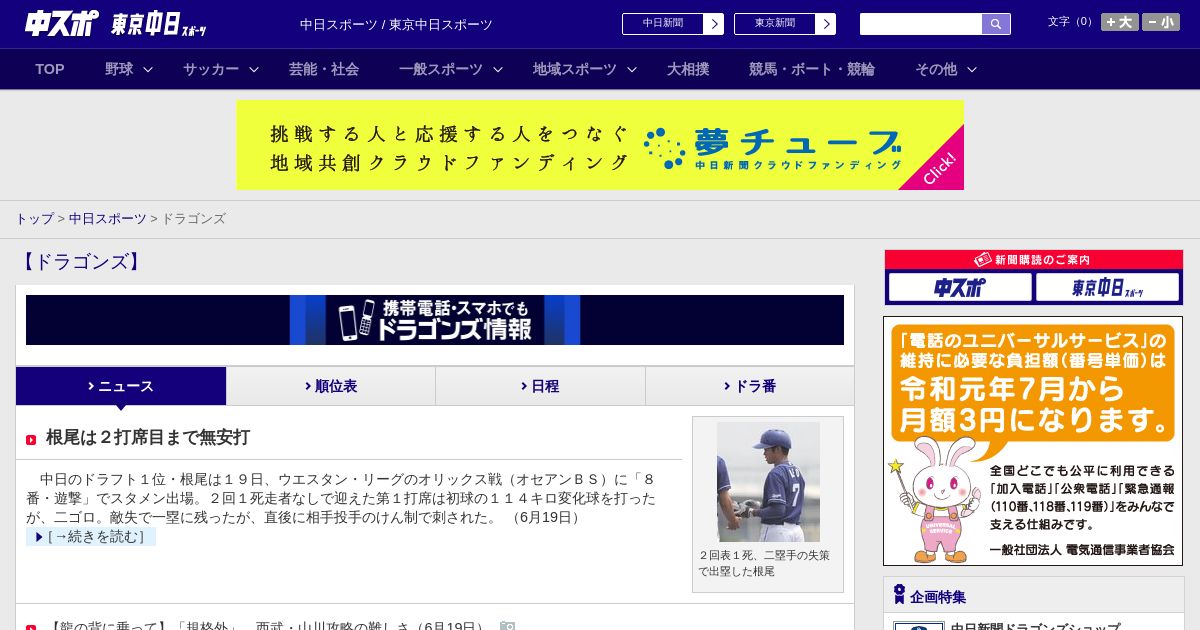1200x630 pixels.
Task: Select the ニュース tab
Action: [121, 386]
